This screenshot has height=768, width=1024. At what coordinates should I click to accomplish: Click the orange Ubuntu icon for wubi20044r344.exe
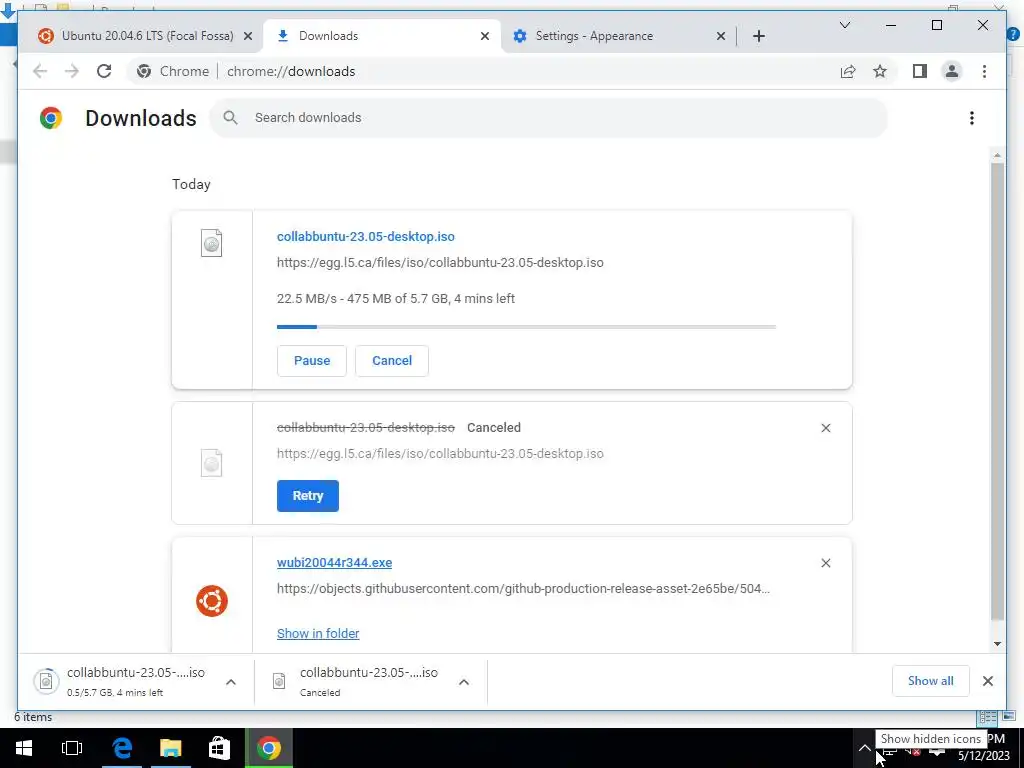click(212, 601)
